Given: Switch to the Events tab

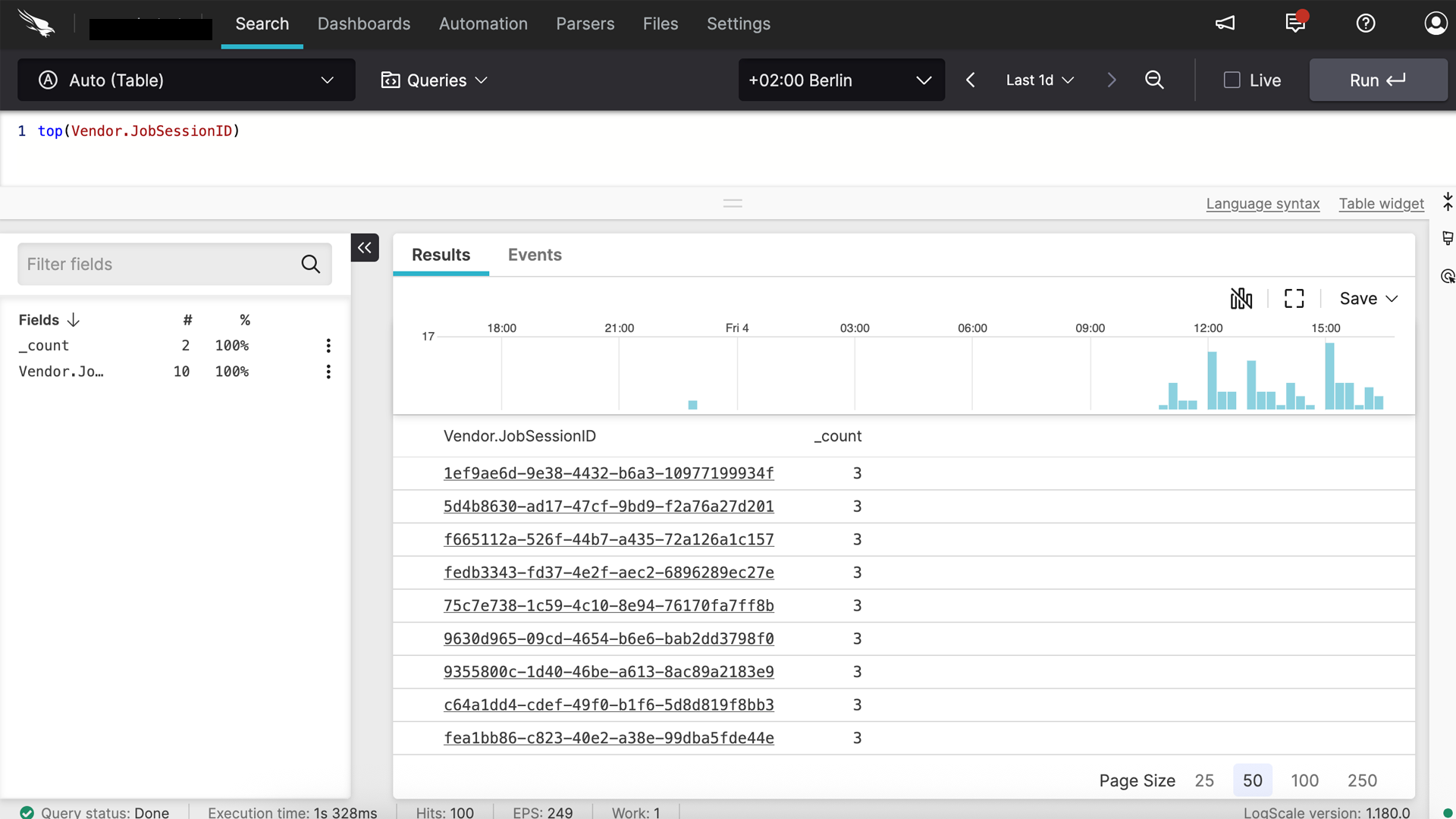Looking at the screenshot, I should pos(535,255).
